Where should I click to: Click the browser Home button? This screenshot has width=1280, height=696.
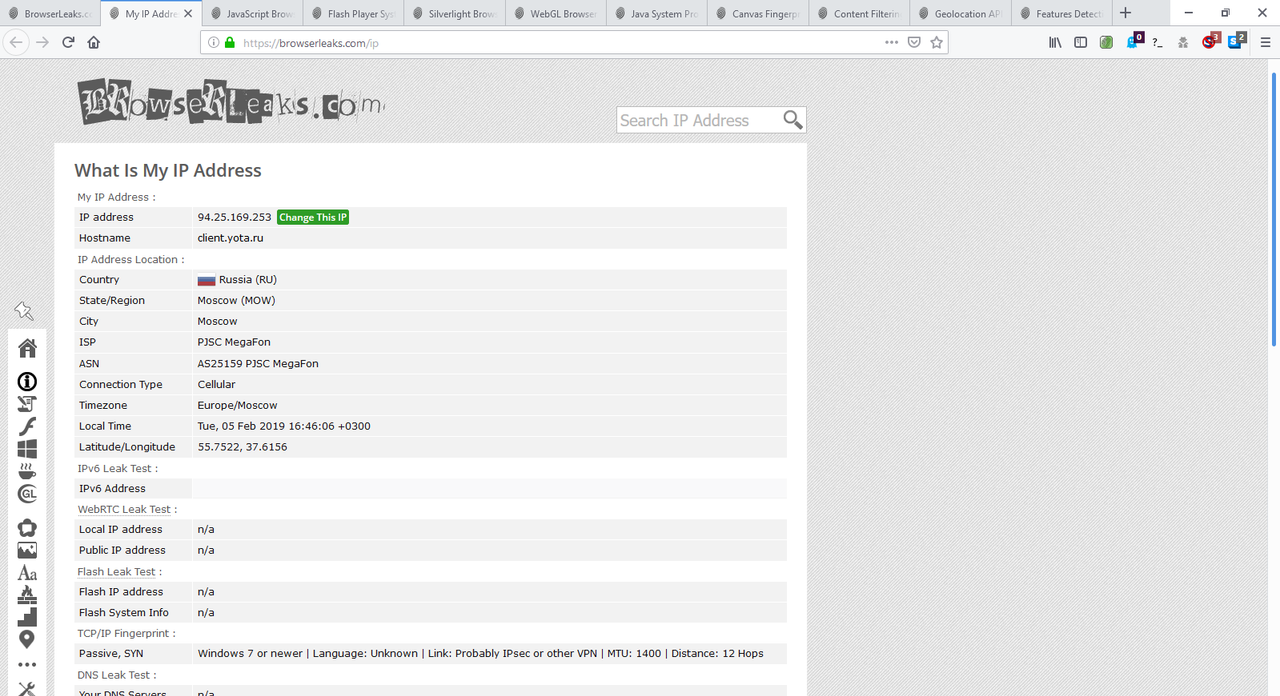(x=94, y=42)
